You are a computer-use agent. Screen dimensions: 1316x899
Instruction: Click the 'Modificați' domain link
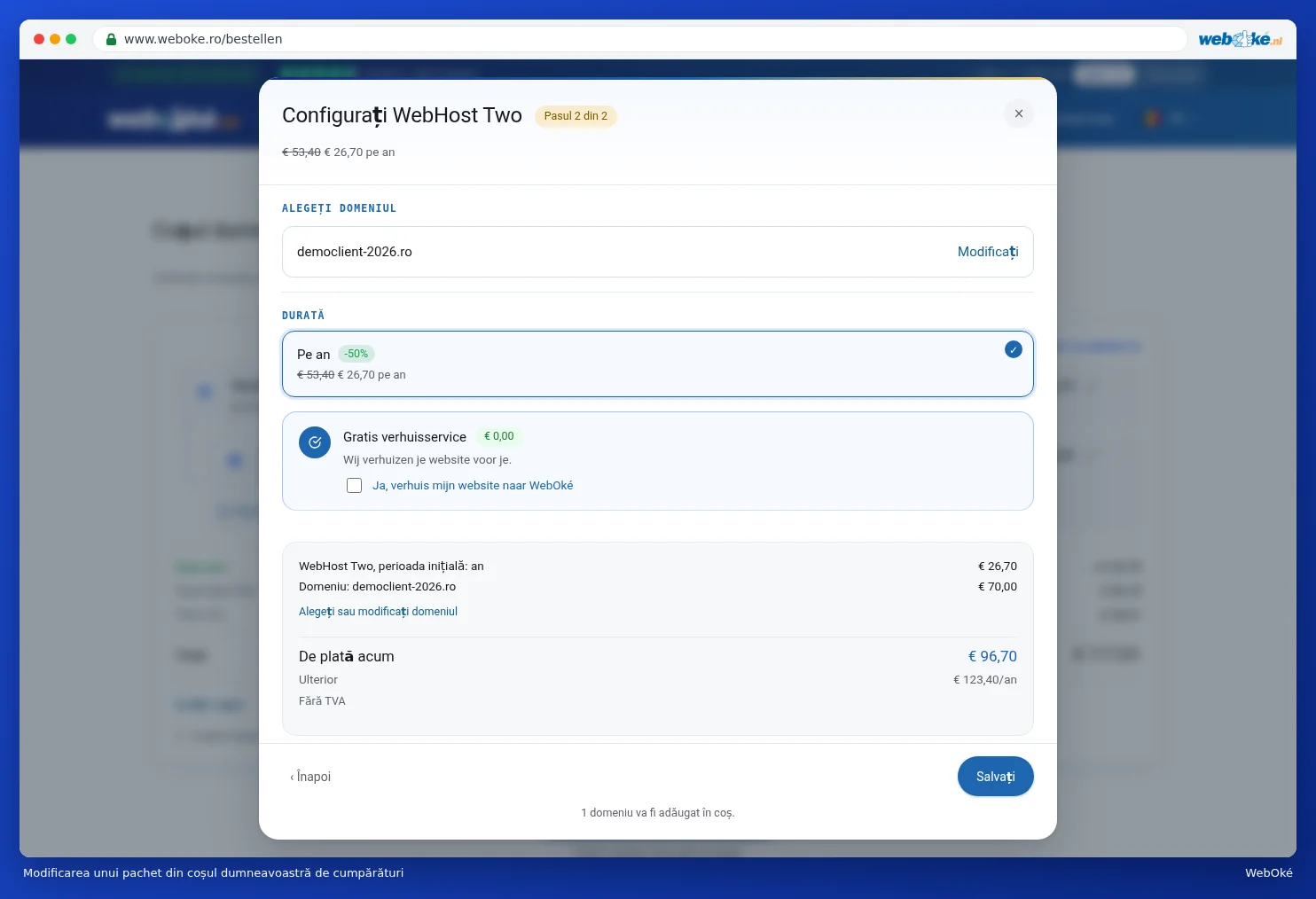pyautogui.click(x=988, y=252)
